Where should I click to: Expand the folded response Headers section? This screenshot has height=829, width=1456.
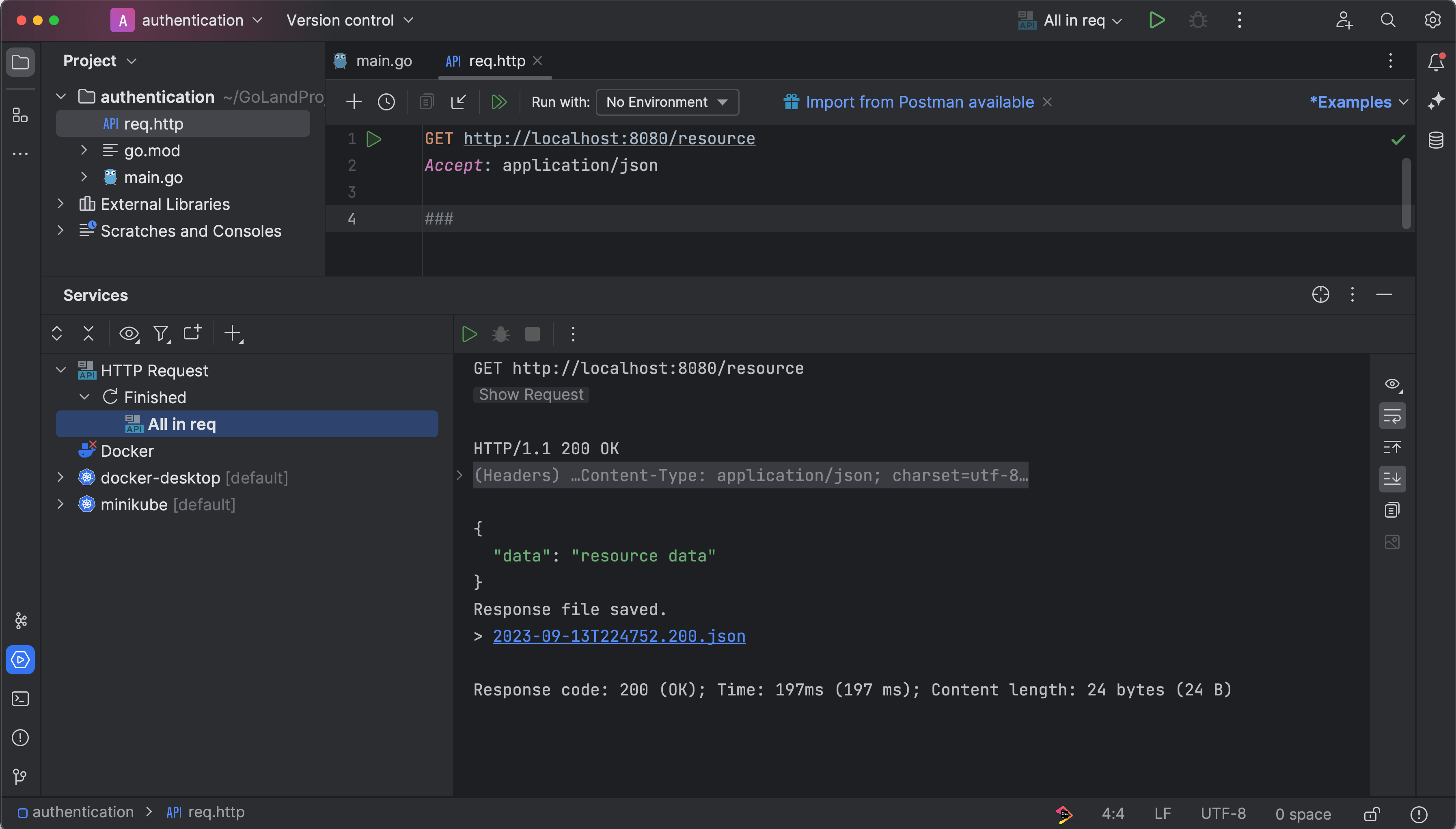[x=460, y=475]
